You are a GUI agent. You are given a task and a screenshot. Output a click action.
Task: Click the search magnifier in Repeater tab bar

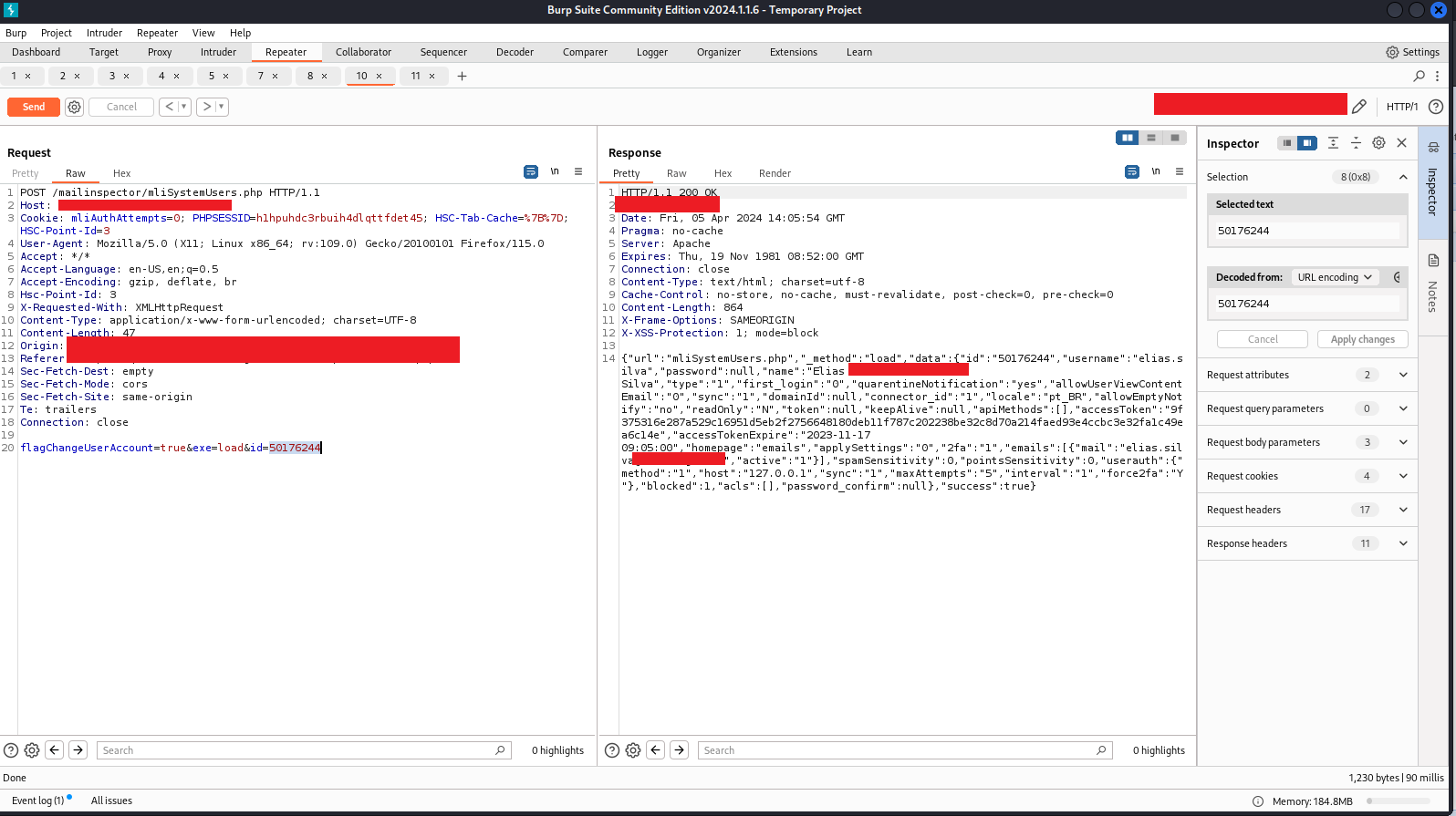coord(1419,76)
